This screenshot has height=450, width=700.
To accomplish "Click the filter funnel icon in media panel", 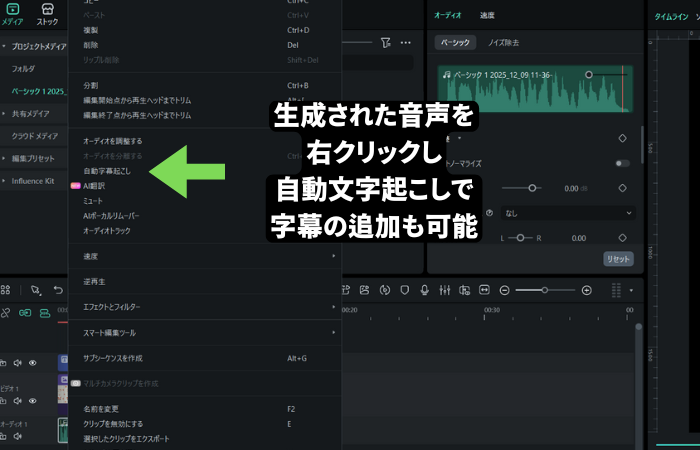I will coord(386,42).
